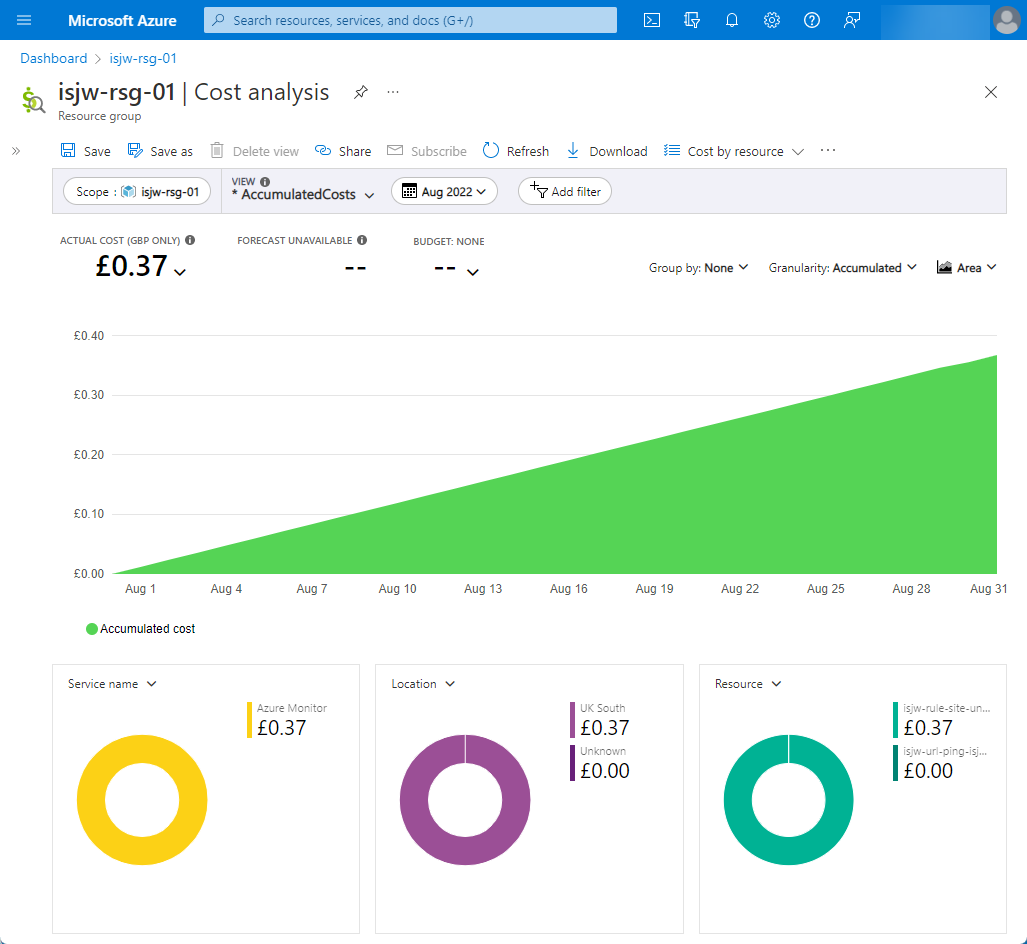Save the current cost view
Viewport: 1027px width, 944px height.
click(x=86, y=151)
